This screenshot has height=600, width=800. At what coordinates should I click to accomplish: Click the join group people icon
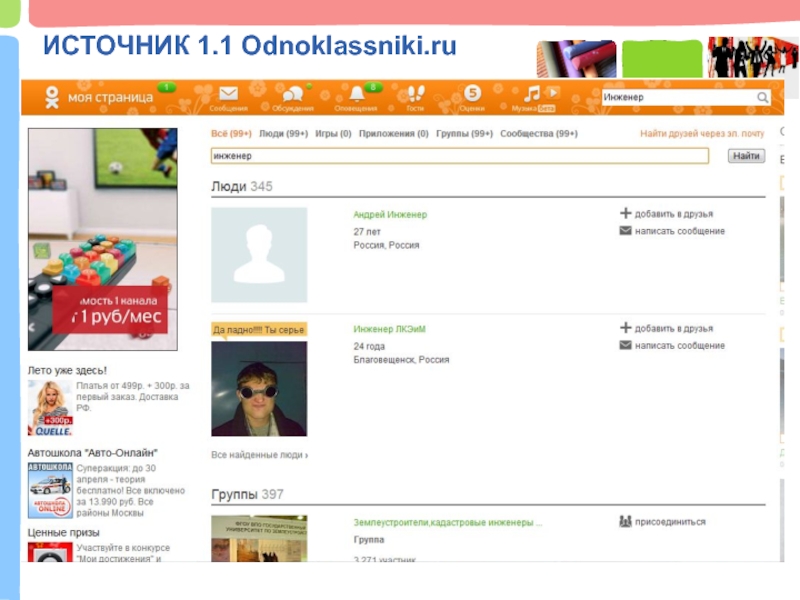626,521
